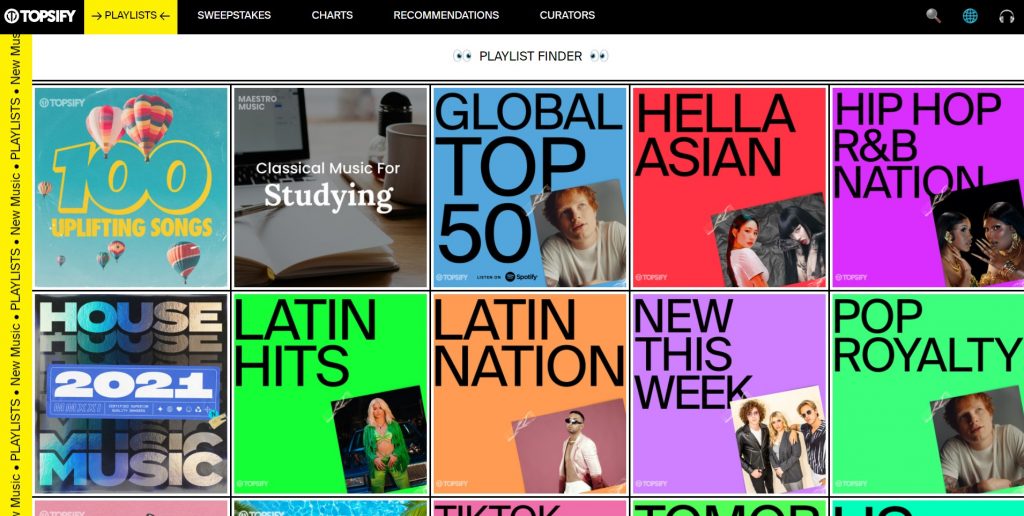1024x516 pixels.
Task: Open Classical Music For Studying playlist
Action: click(330, 187)
